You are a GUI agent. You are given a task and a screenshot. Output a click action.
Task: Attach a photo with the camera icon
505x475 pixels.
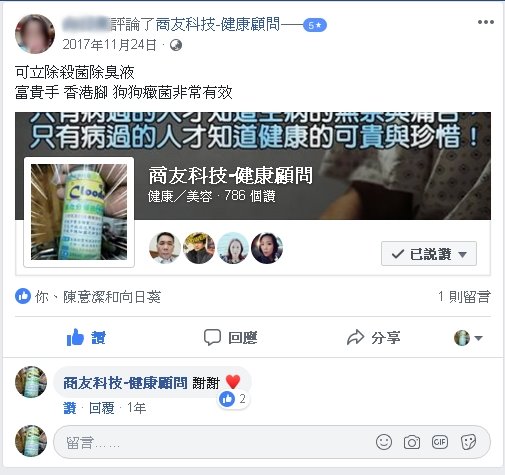412,442
